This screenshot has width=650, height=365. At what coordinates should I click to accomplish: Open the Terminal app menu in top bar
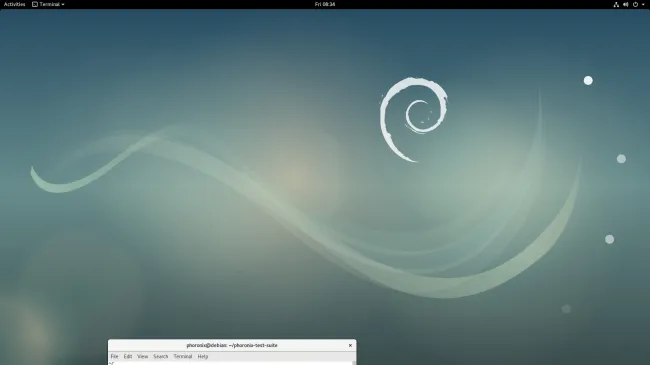click(48, 4)
